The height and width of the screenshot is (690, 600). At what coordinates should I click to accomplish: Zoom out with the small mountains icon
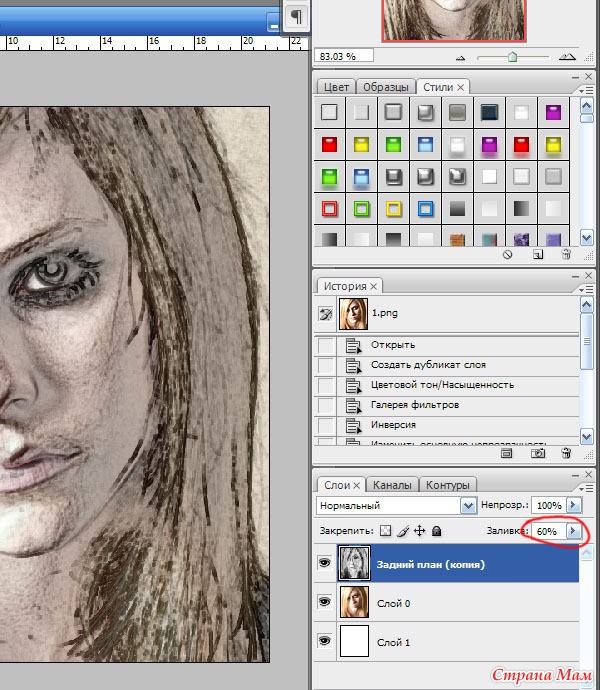pos(460,58)
